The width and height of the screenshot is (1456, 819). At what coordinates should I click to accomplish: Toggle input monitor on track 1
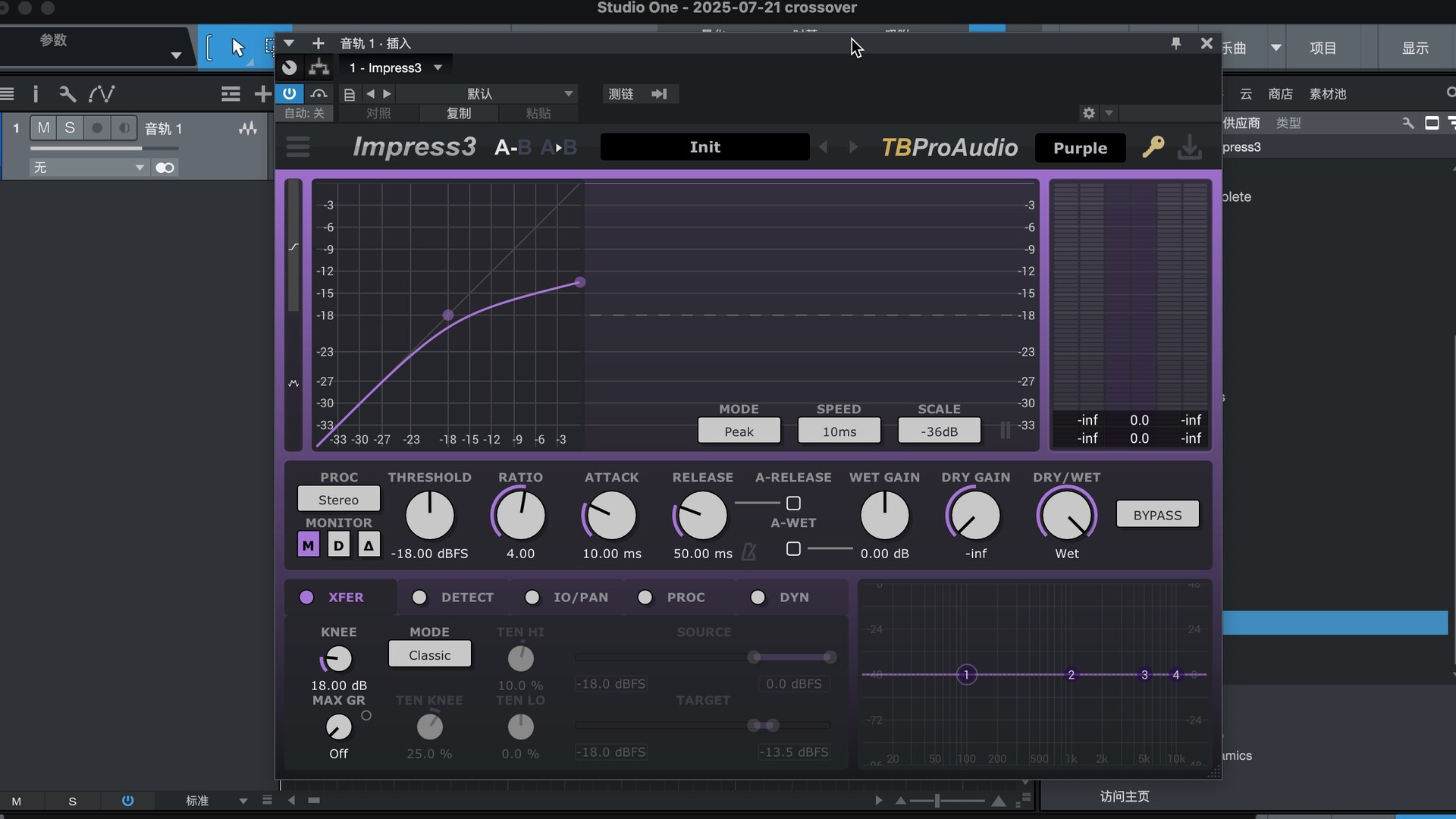tap(124, 128)
